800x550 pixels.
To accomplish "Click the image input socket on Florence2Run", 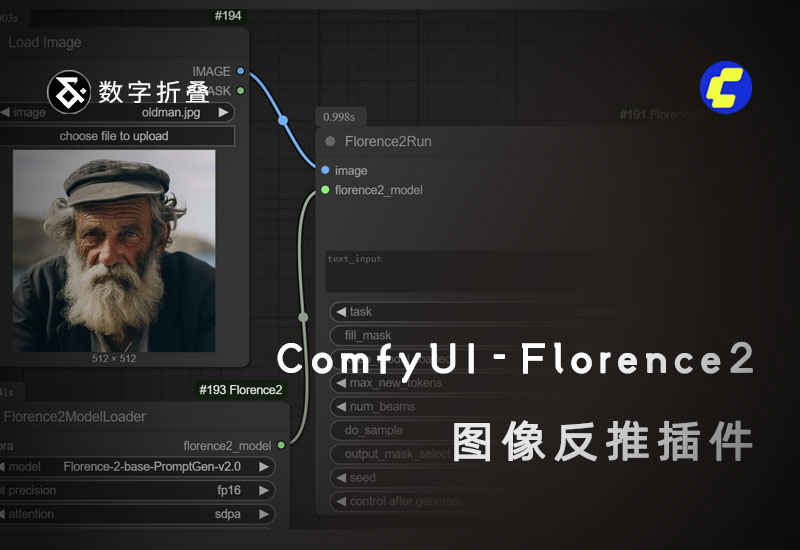I will pos(326,170).
